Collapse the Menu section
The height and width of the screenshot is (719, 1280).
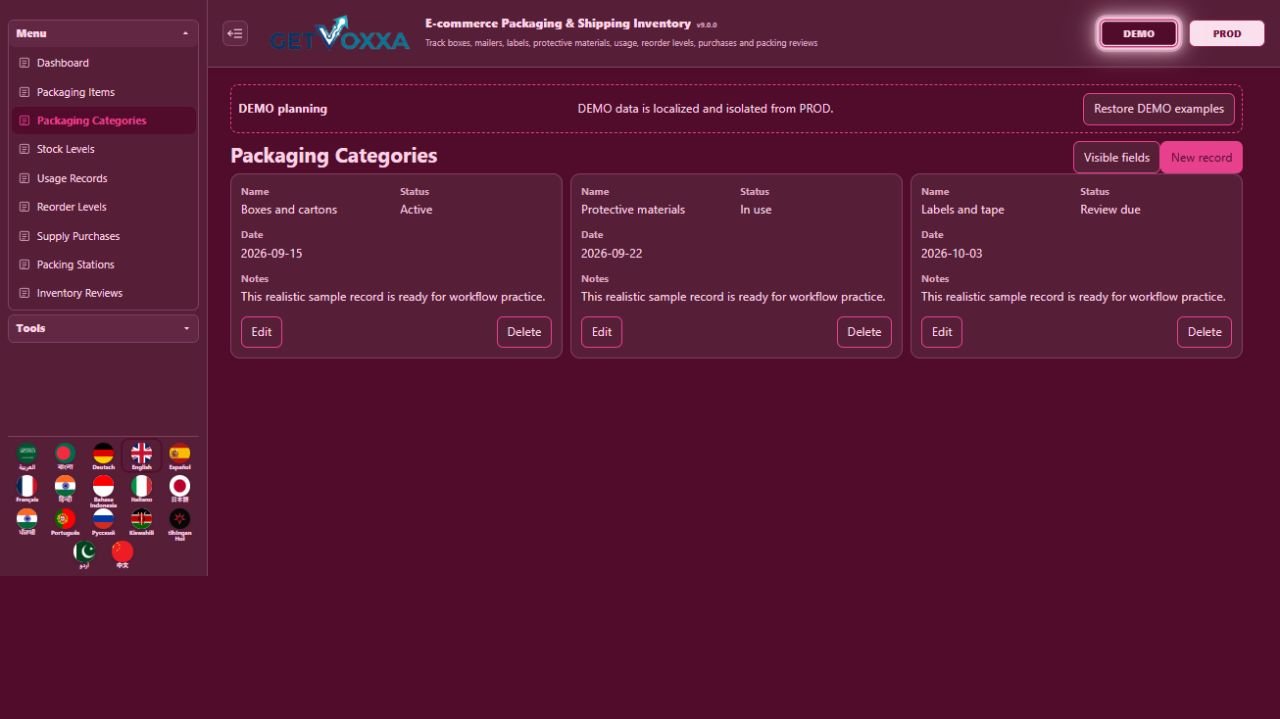[x=103, y=33]
